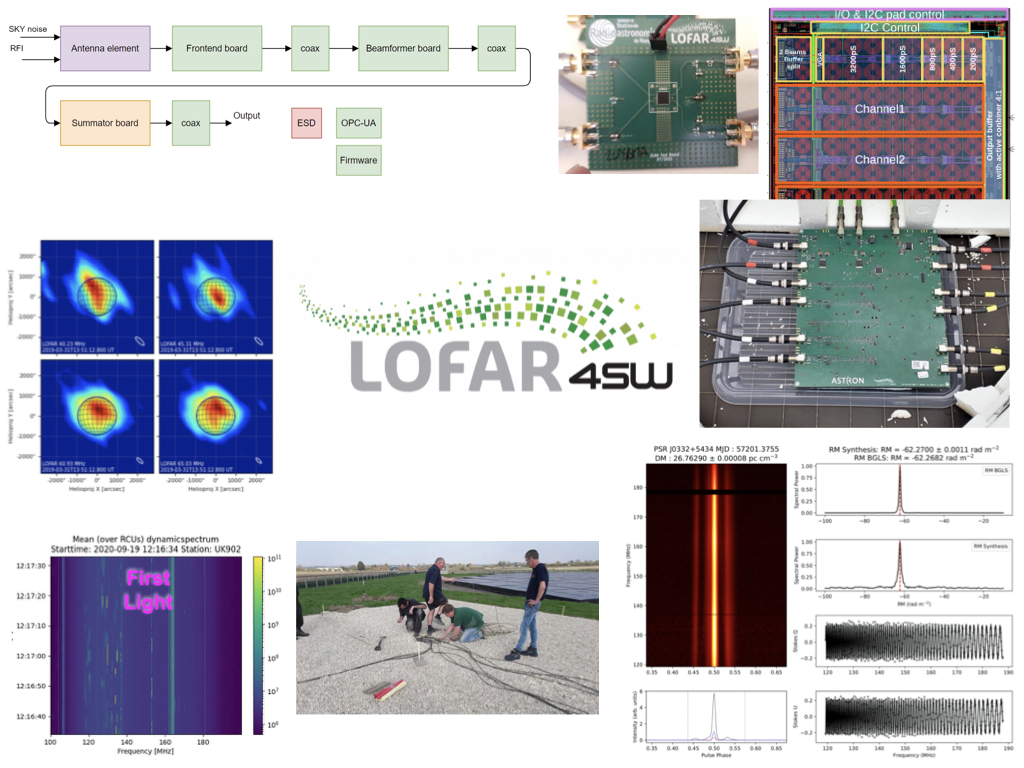Image resolution: width=1024 pixels, height=768 pixels.
Task: Click the 'SKY noise' input label
Action: pos(27,29)
